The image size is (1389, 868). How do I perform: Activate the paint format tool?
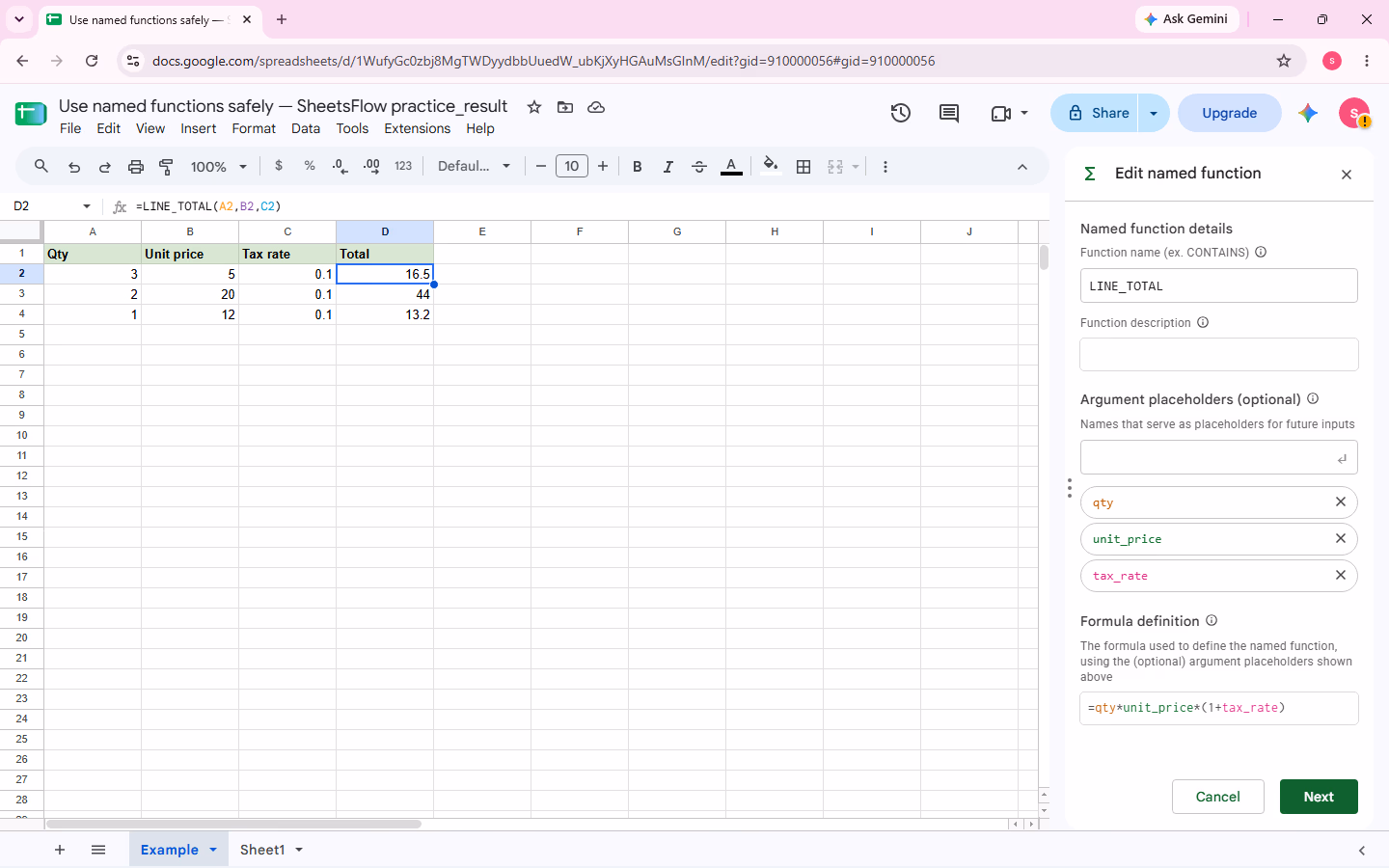pos(166,166)
